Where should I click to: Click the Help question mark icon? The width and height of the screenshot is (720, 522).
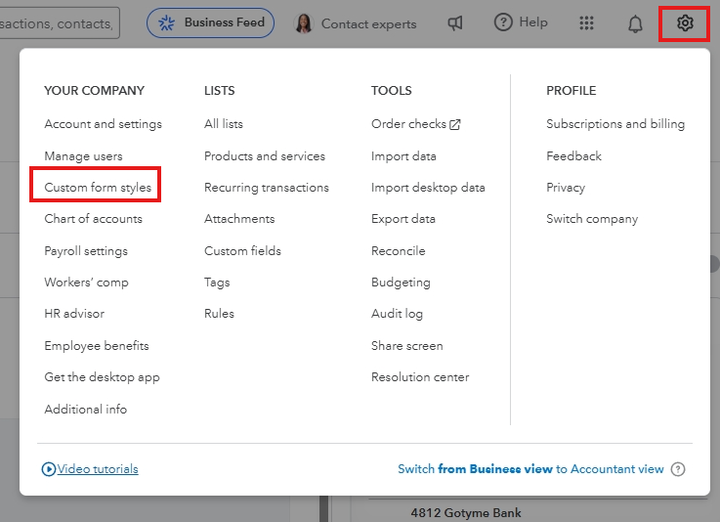(x=503, y=22)
